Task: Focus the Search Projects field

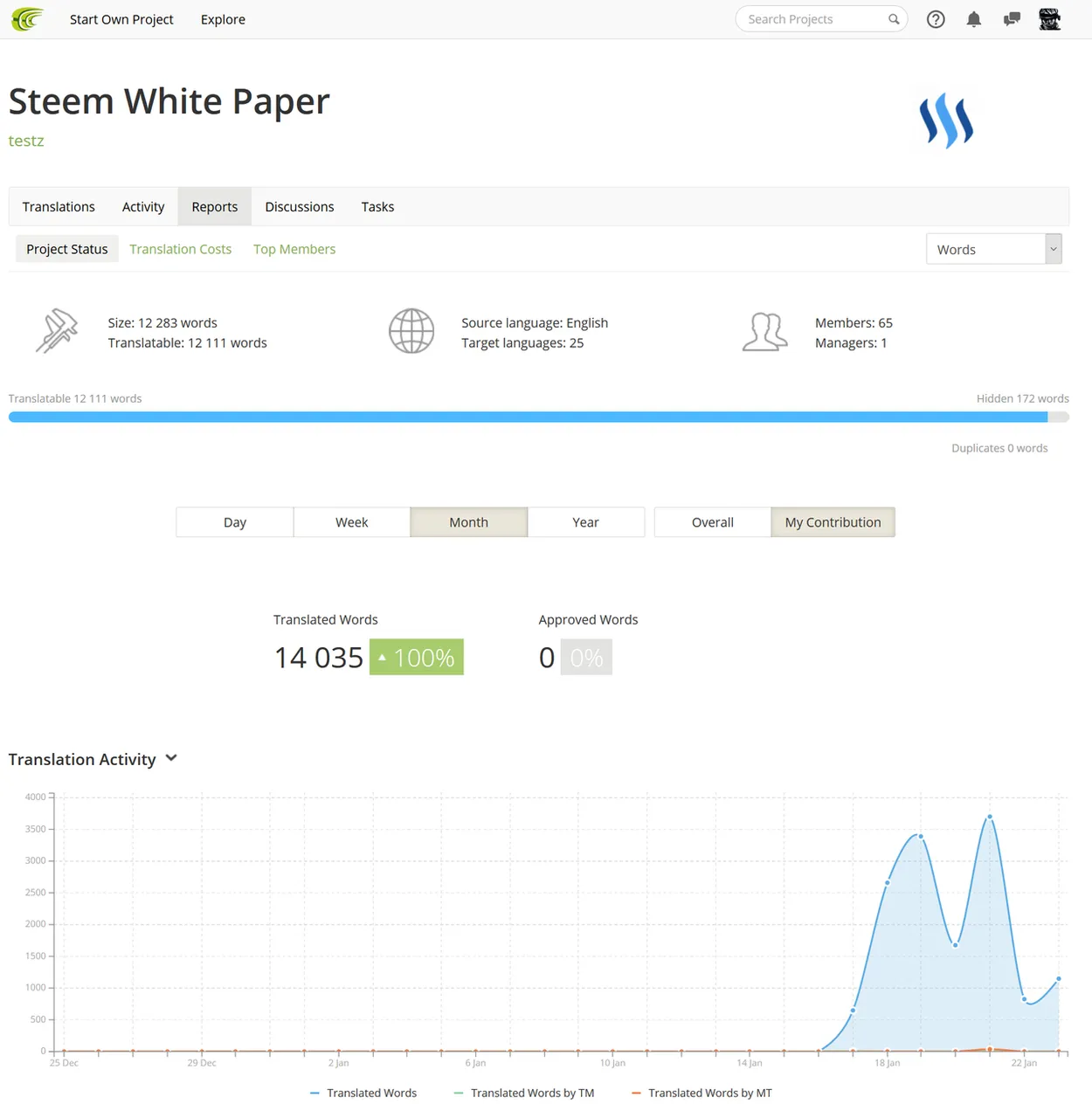Action: pos(821,19)
